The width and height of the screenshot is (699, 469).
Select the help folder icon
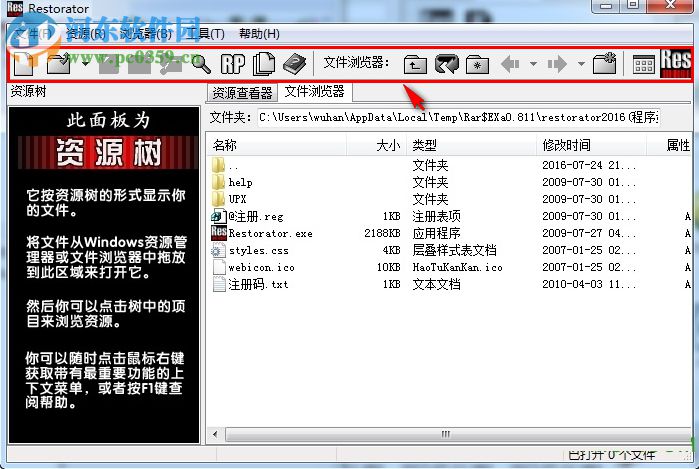coord(218,182)
